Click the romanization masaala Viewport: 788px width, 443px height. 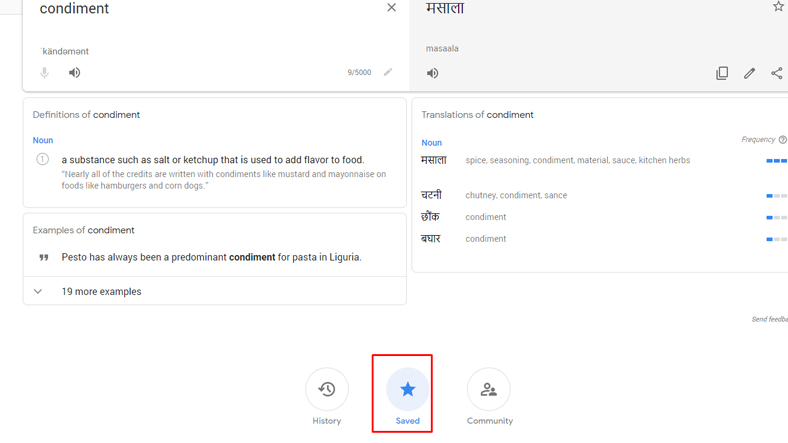pos(442,49)
